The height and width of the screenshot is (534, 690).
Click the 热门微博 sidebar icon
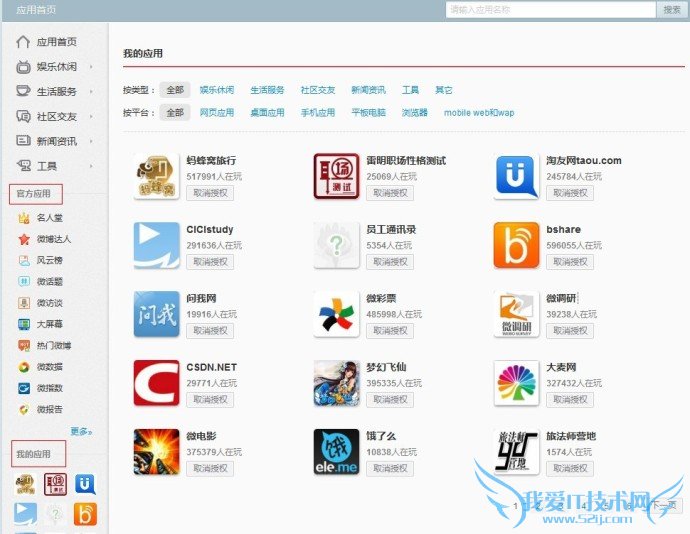(24, 346)
